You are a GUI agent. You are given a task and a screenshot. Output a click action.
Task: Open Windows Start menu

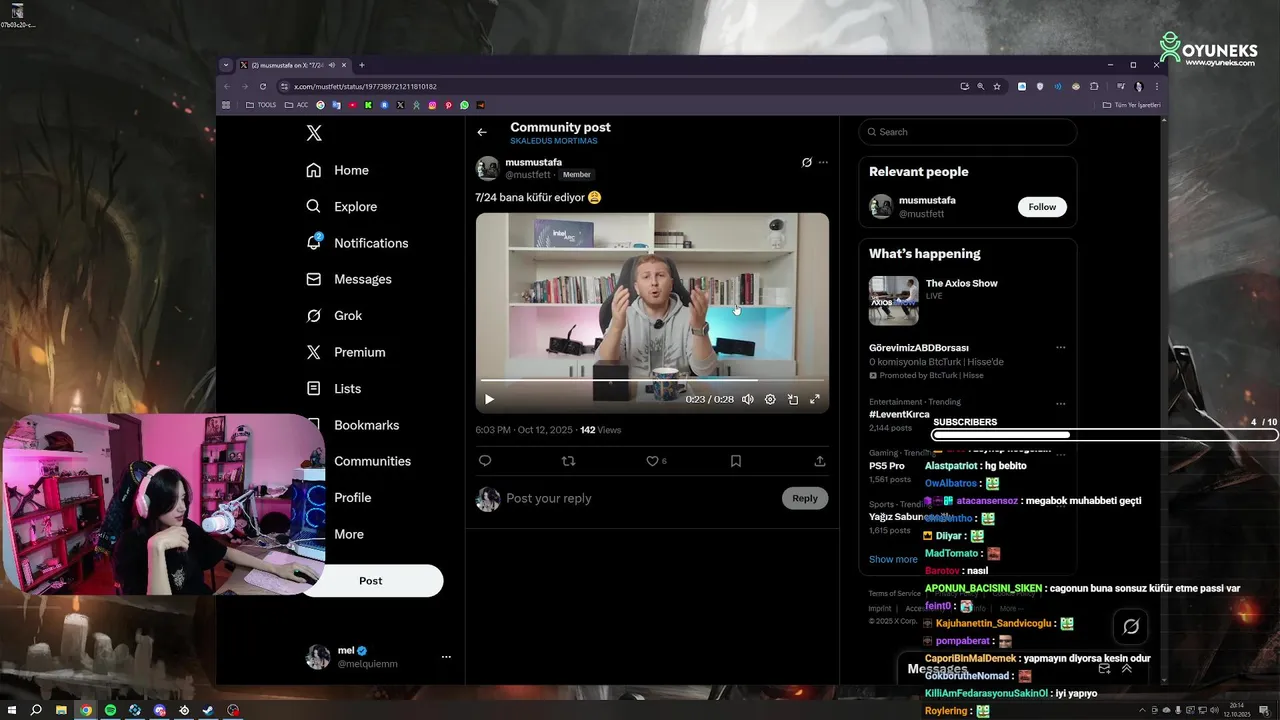coord(12,710)
